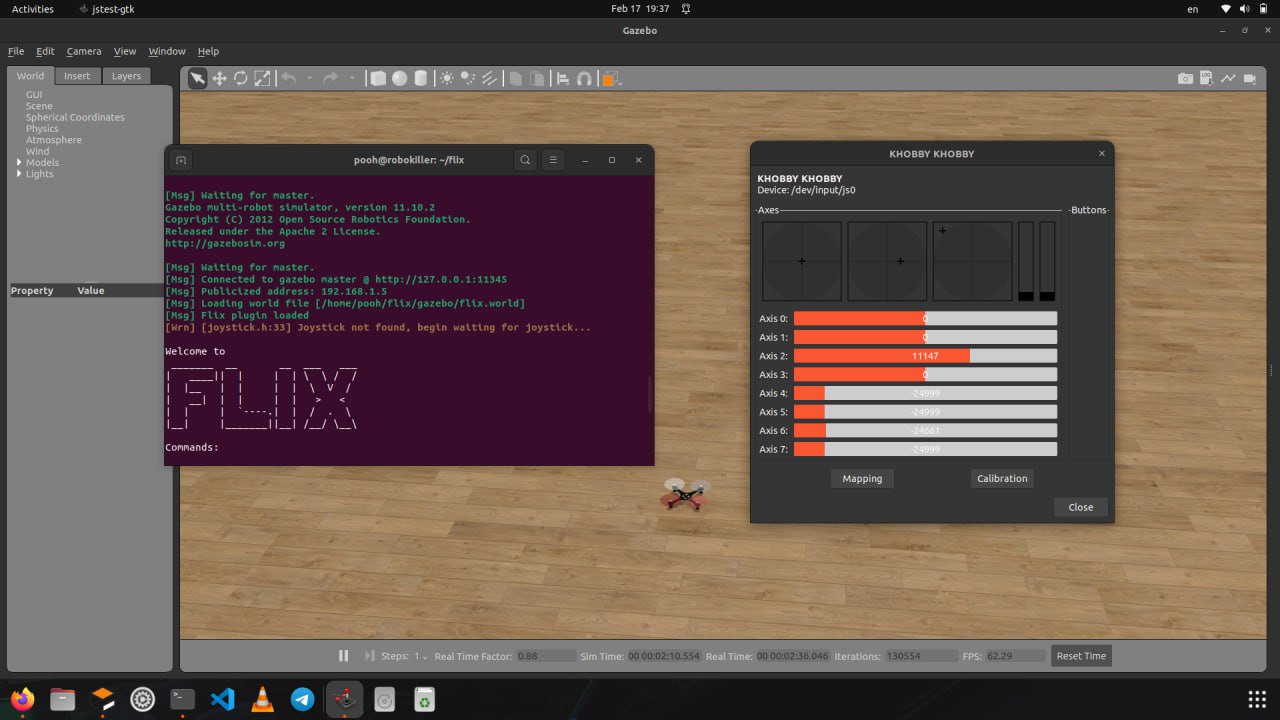1280x720 pixels.
Task: Activate the Snap magnet tool
Action: pyautogui.click(x=585, y=78)
